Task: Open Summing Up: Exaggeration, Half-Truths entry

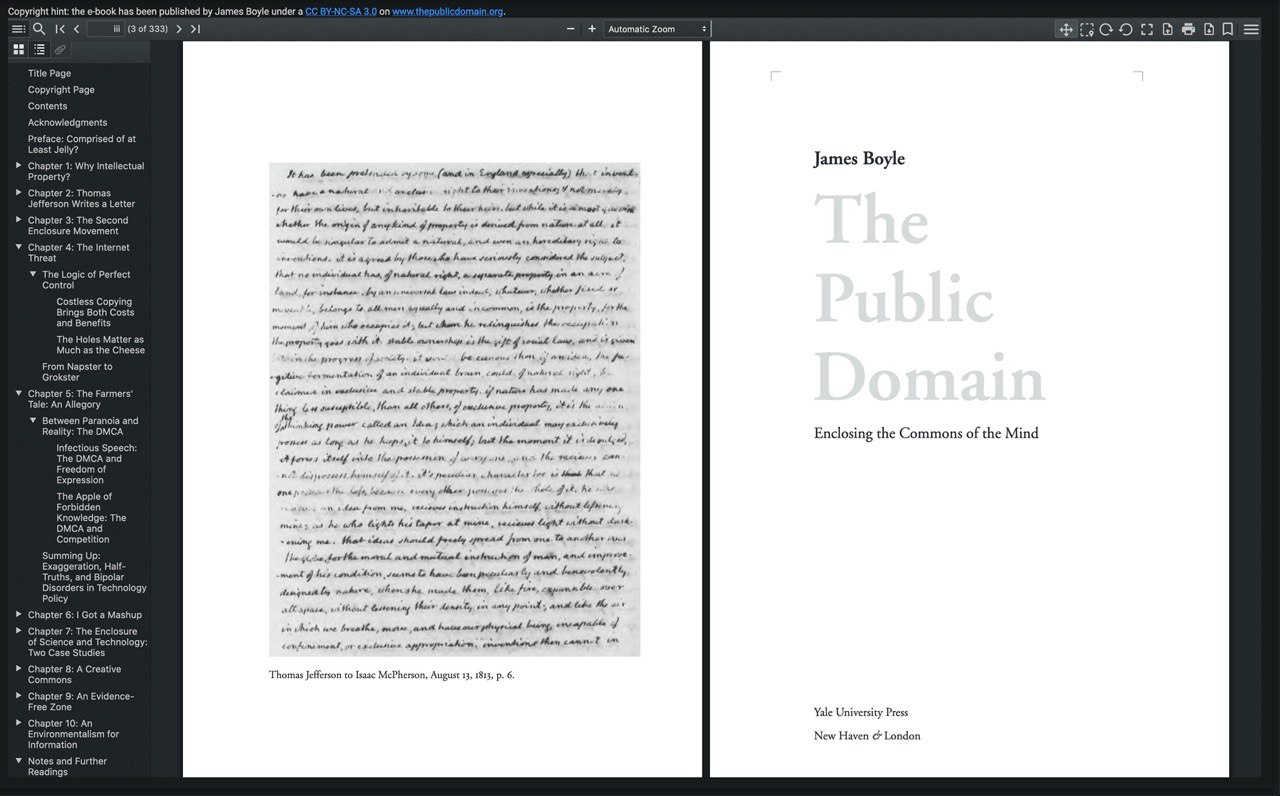Action: (x=94, y=577)
